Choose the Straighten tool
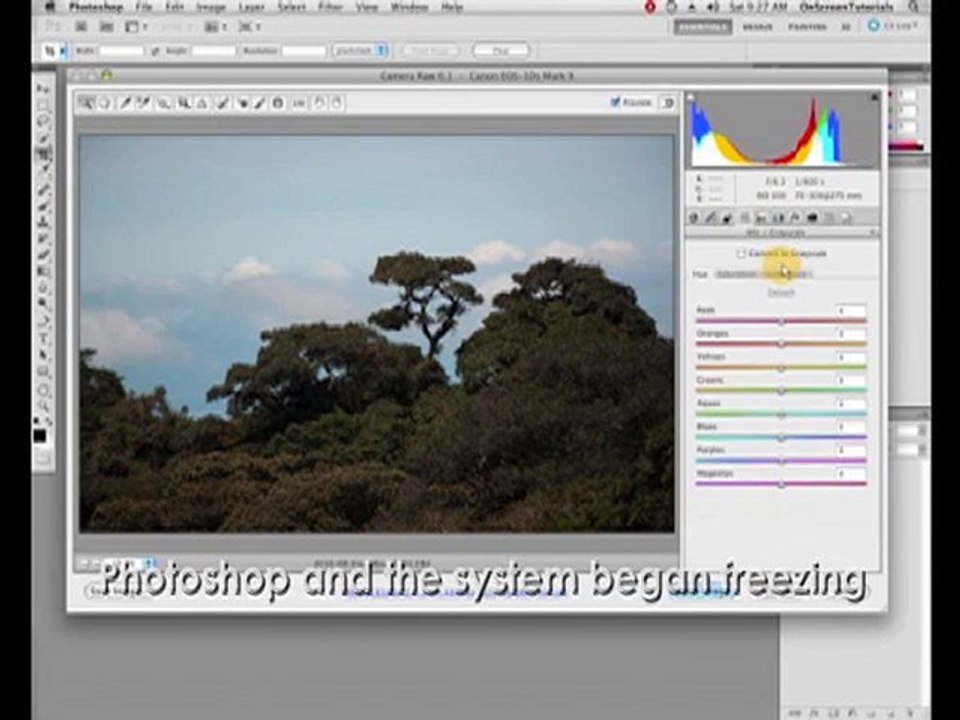Image resolution: width=960 pixels, height=720 pixels. [x=202, y=103]
